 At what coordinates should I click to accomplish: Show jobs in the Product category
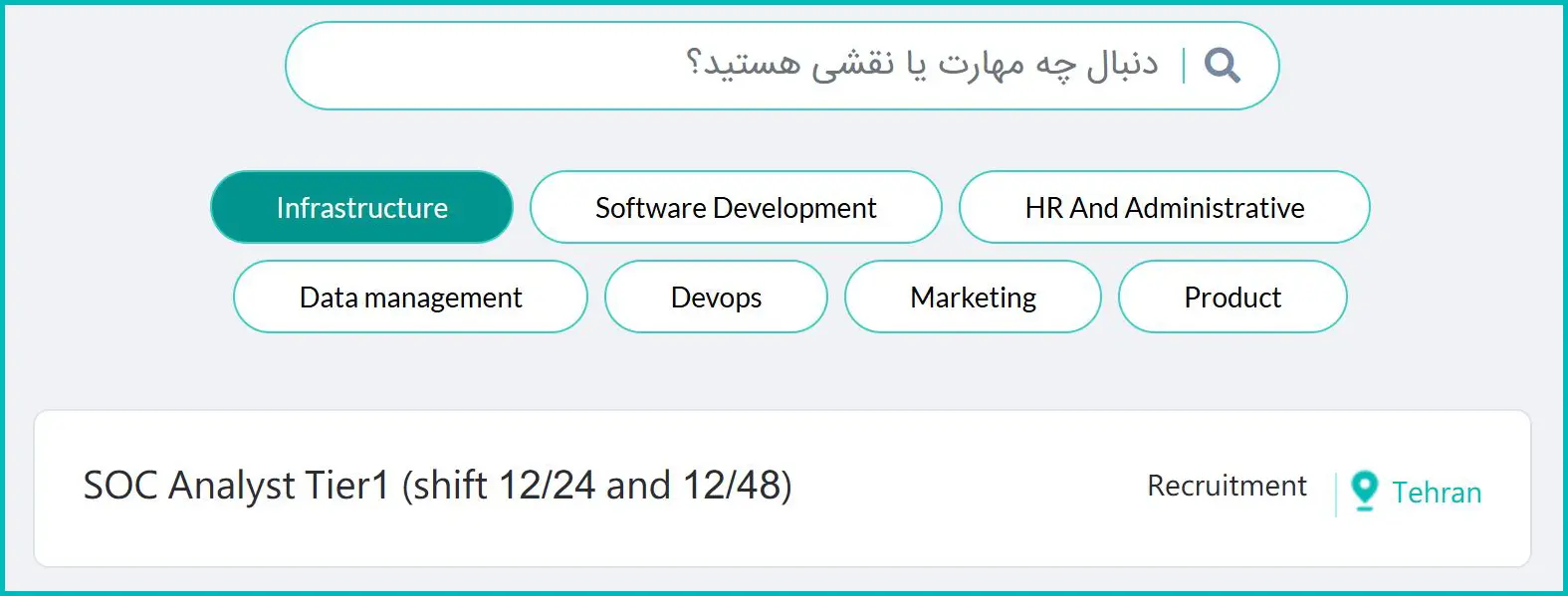(1232, 297)
